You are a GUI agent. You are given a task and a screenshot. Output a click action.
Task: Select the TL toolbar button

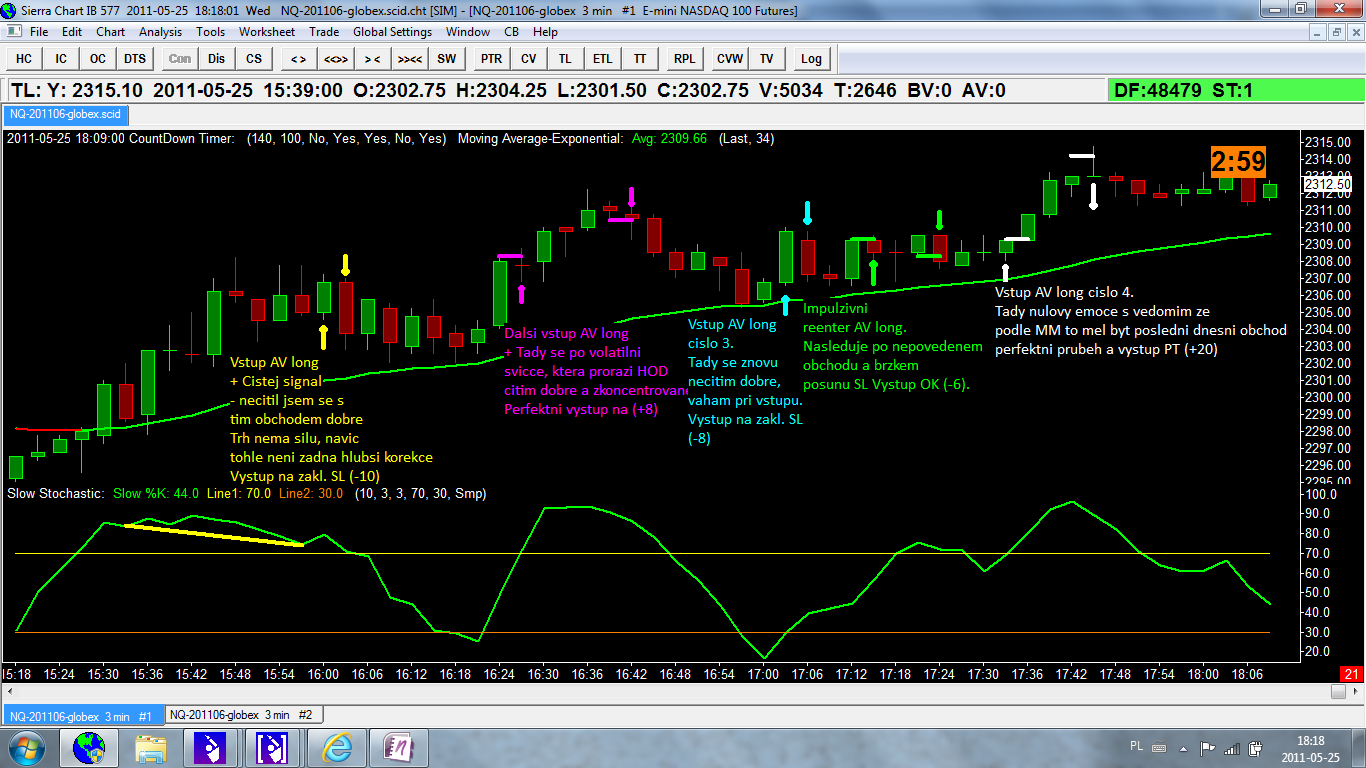[x=565, y=59]
